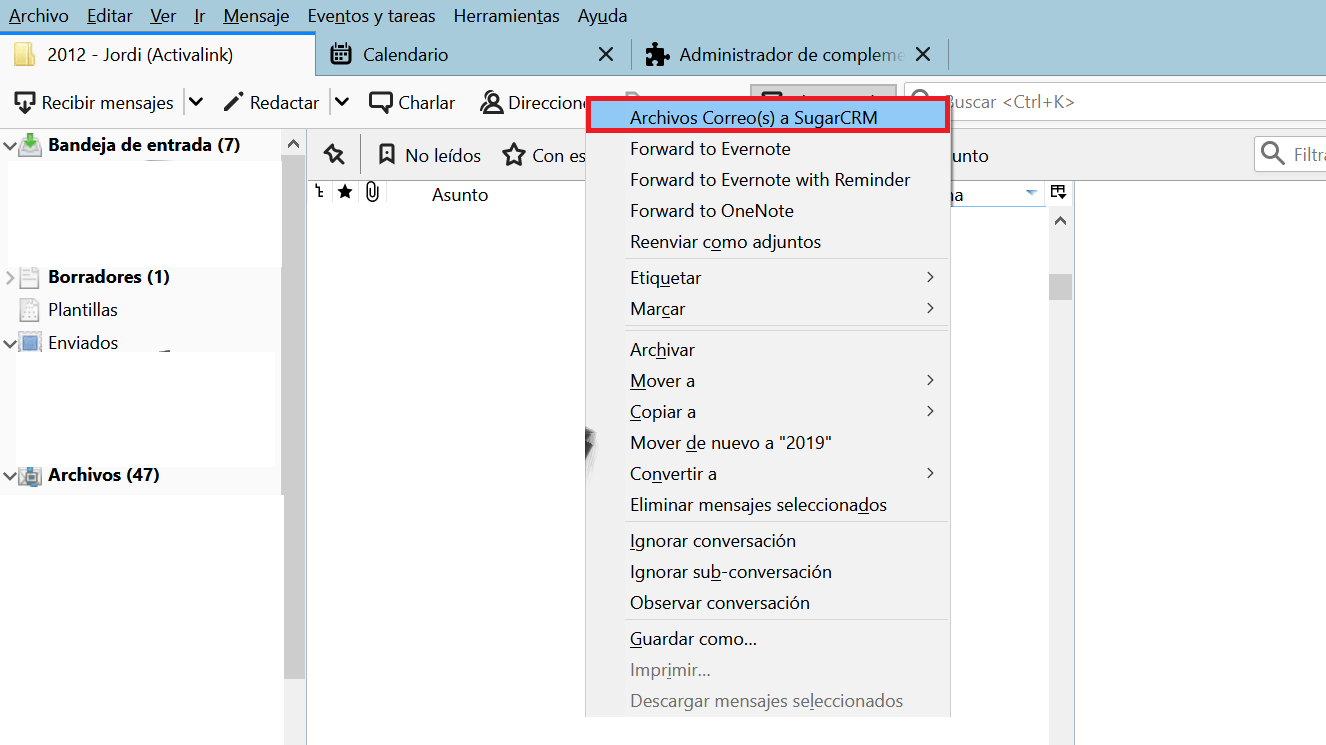Toggle thread view column header

pyautogui.click(x=320, y=192)
